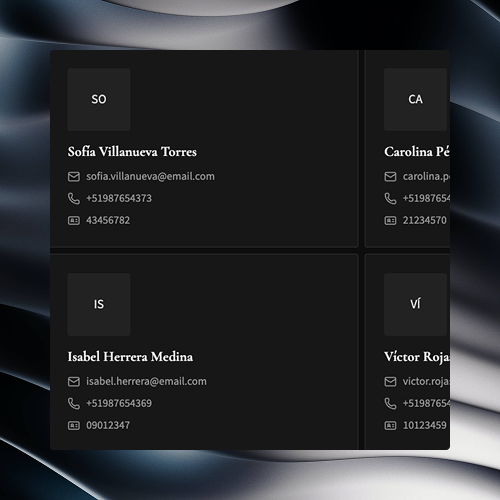The width and height of the screenshot is (500, 500).
Task: Click the SO avatar of Sofía Villanueva
Action: [x=99, y=99]
